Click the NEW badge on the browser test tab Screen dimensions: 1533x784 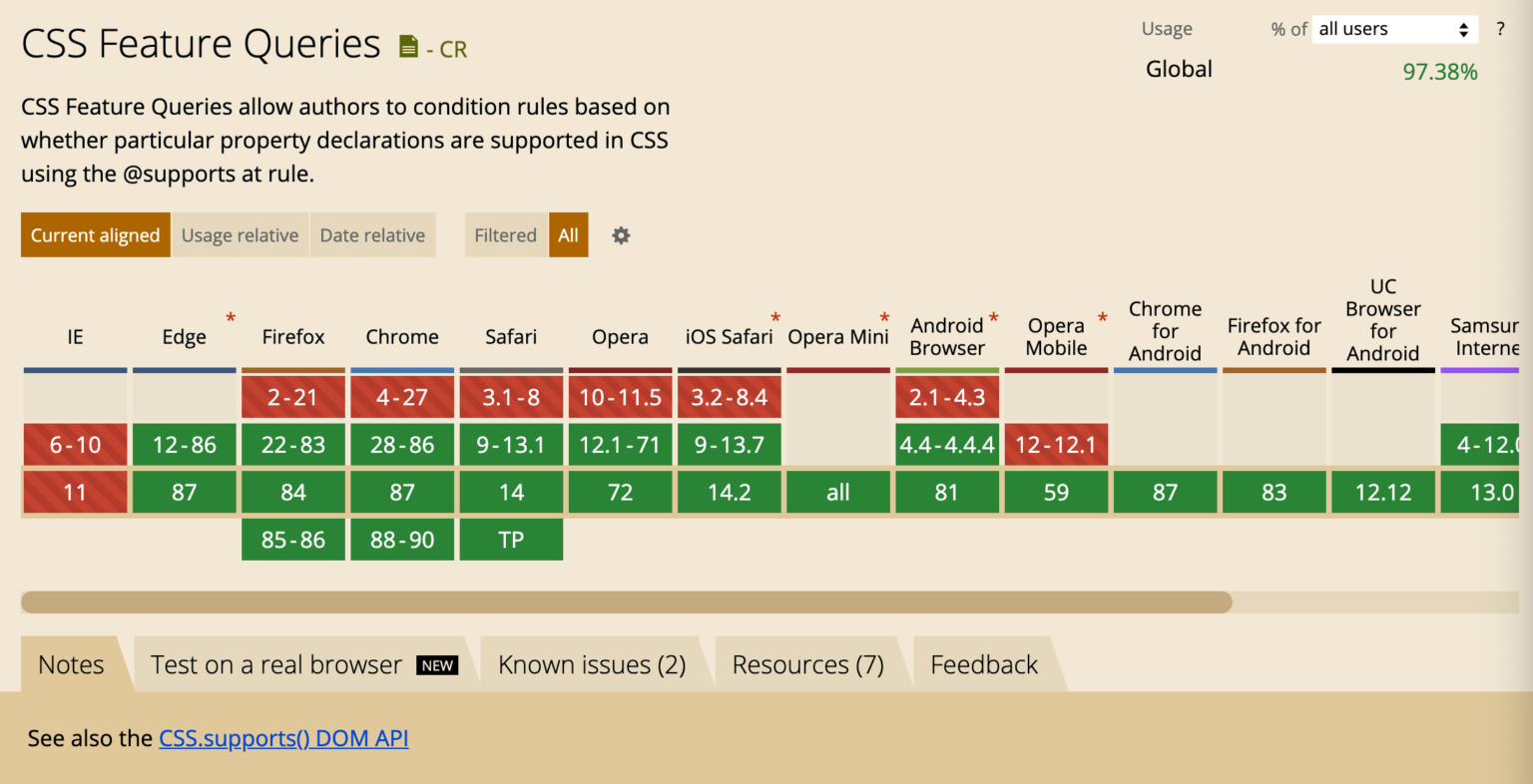point(437,664)
